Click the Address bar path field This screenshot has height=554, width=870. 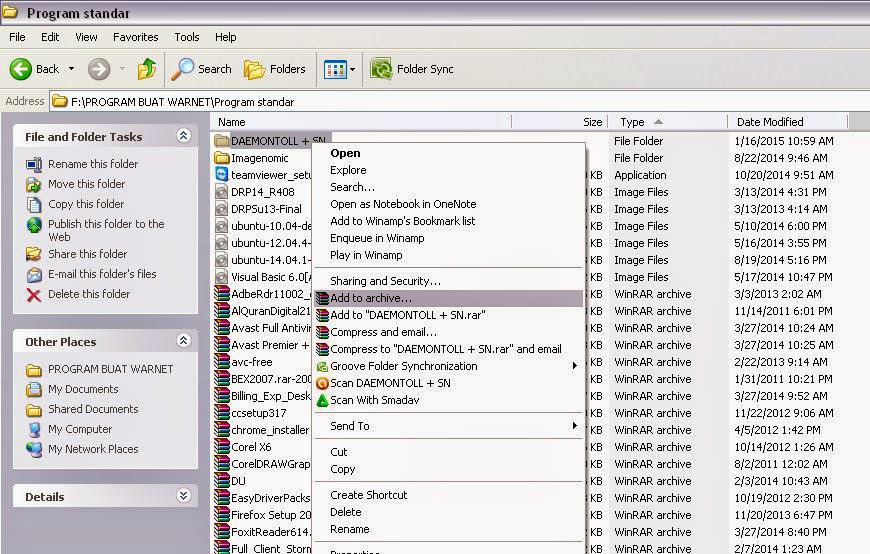pyautogui.click(x=460, y=102)
